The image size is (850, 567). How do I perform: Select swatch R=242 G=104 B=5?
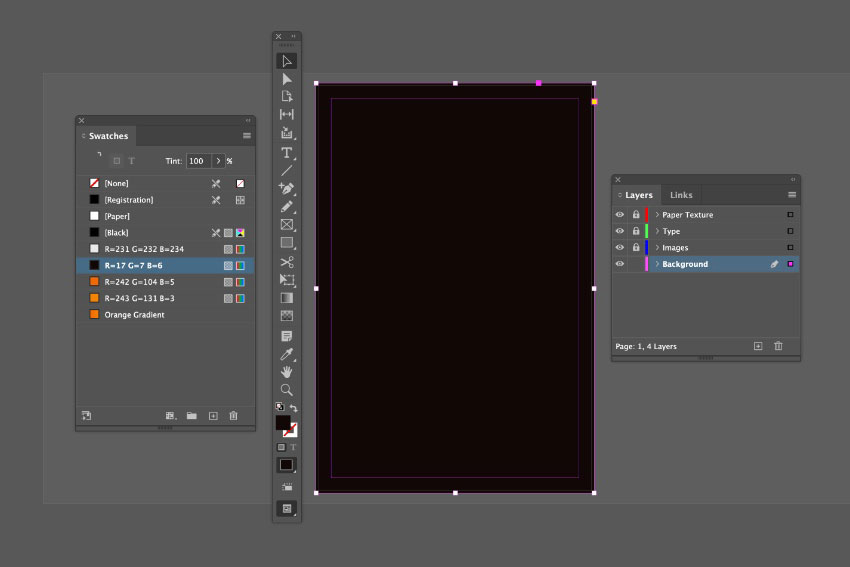point(165,282)
